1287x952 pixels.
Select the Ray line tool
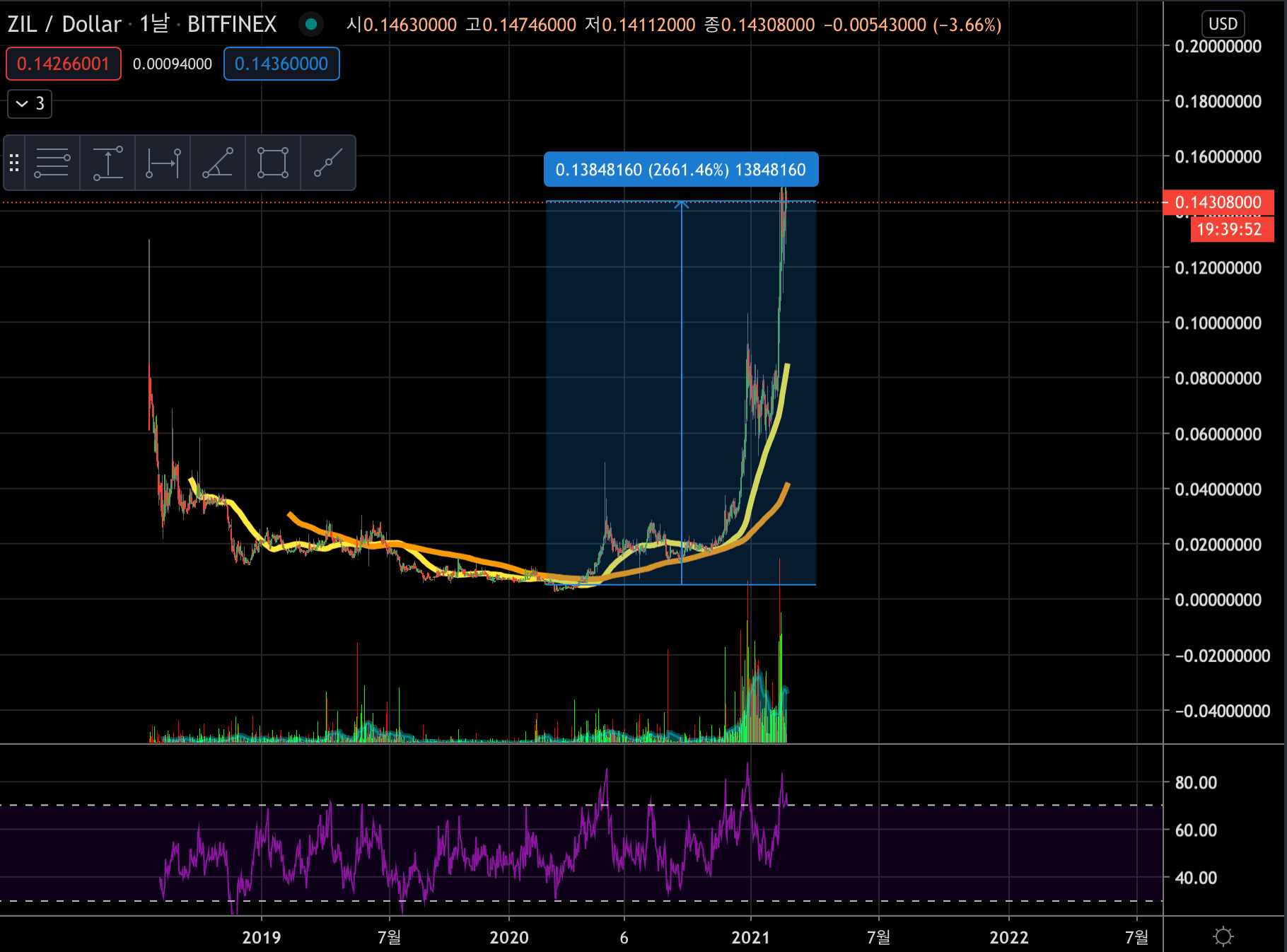(328, 163)
